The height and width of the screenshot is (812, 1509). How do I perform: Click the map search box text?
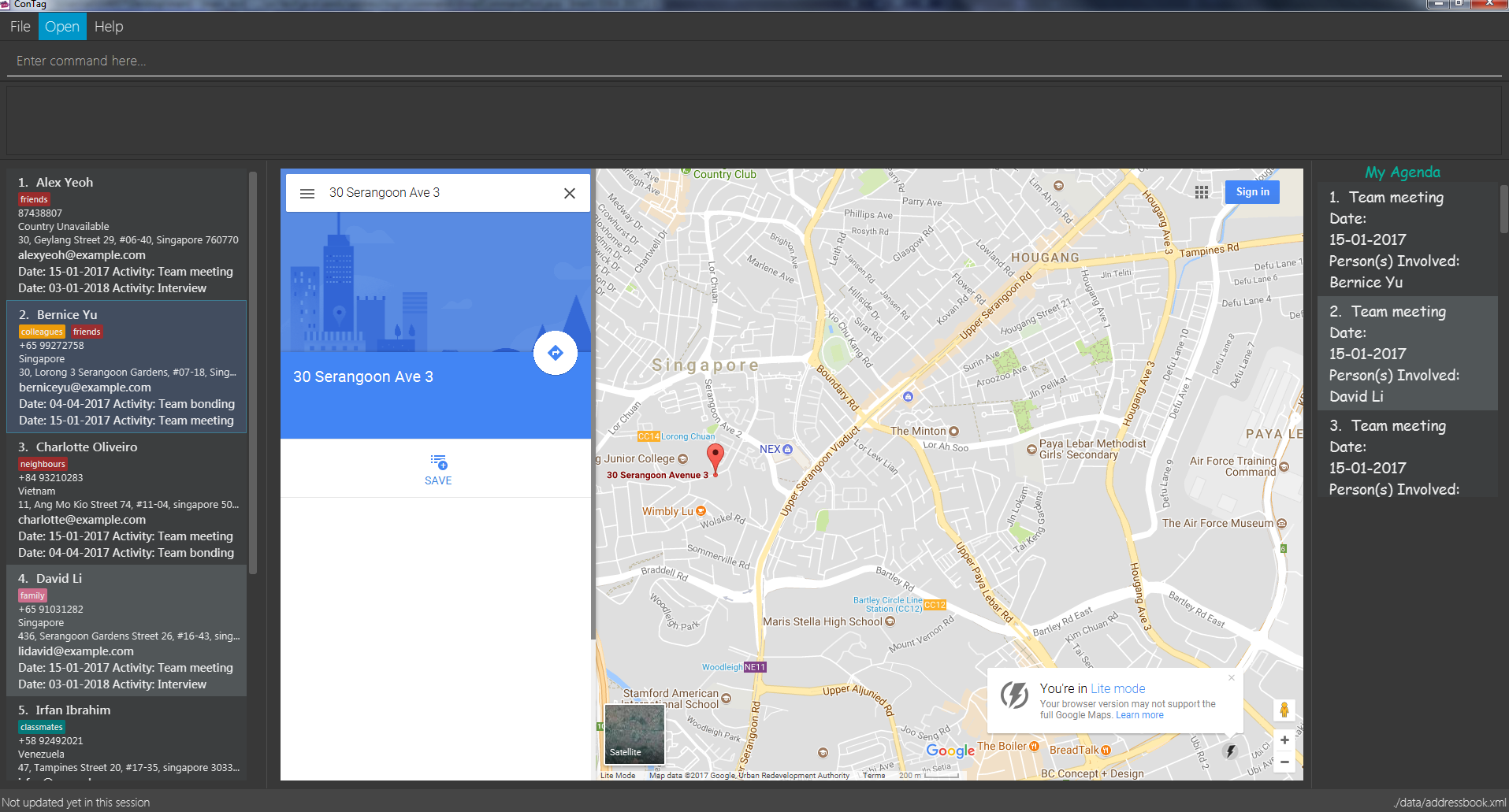[385, 193]
